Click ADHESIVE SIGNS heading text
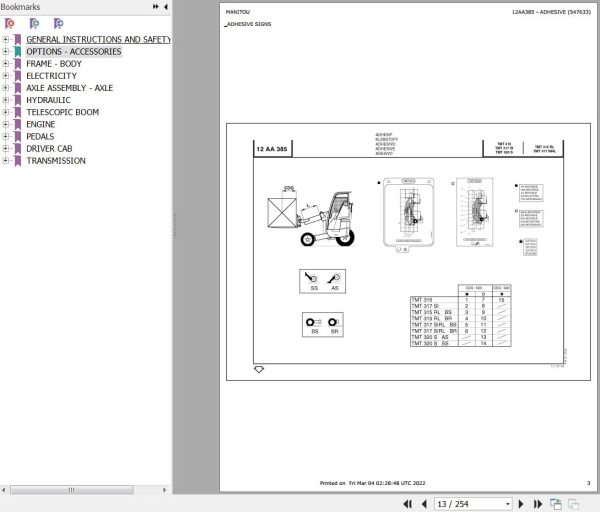The width and height of the screenshot is (600, 512). pos(249,24)
